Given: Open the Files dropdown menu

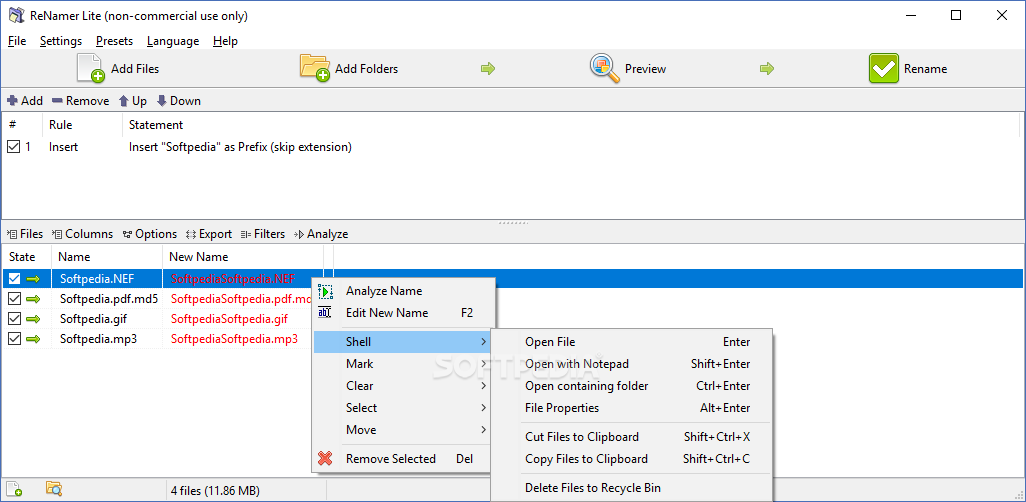Looking at the screenshot, I should 25,234.
